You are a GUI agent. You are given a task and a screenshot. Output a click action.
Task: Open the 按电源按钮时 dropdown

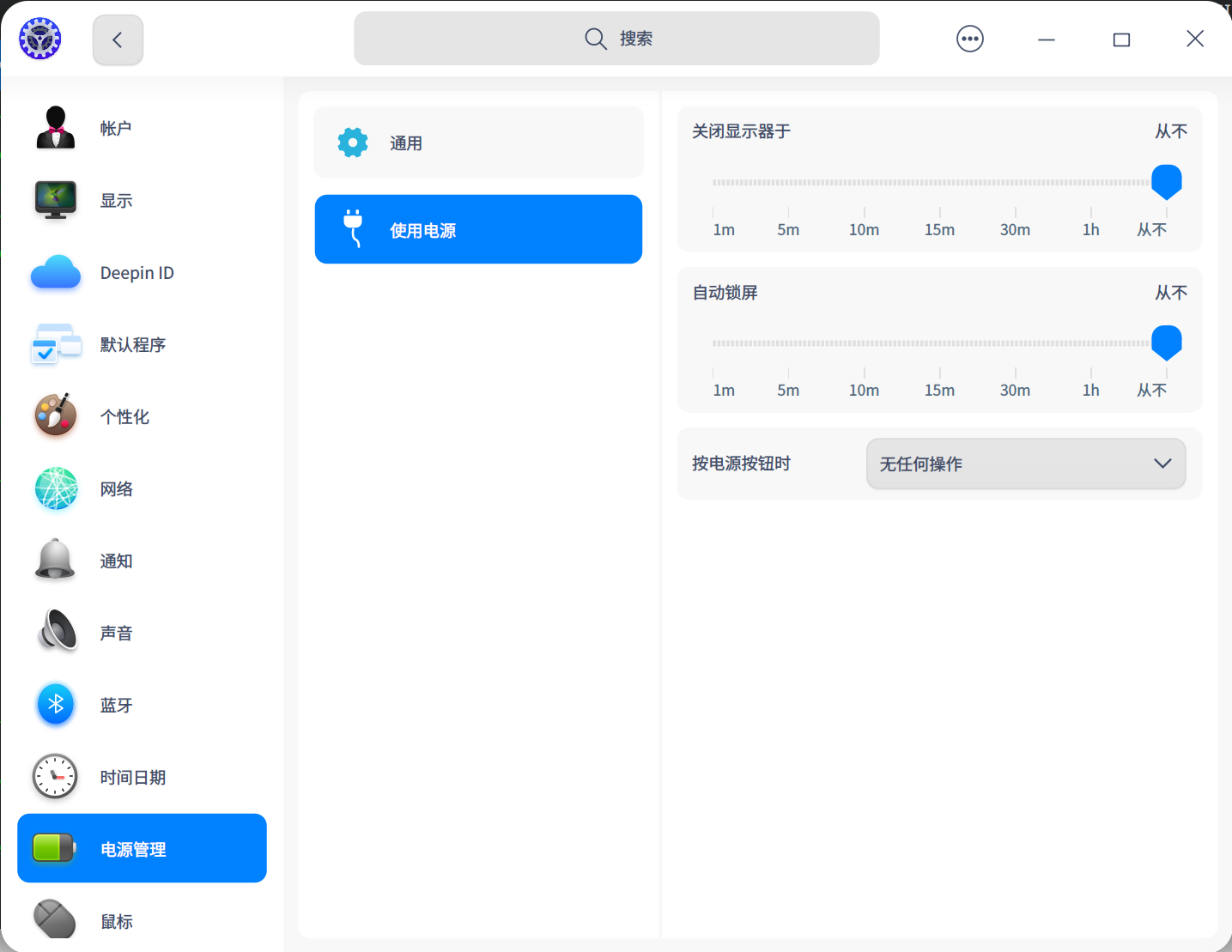(1026, 464)
